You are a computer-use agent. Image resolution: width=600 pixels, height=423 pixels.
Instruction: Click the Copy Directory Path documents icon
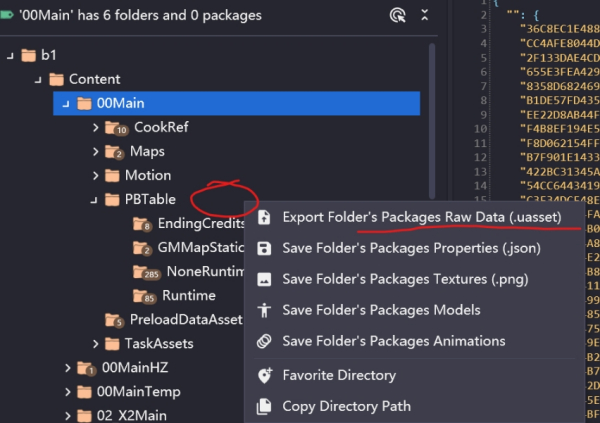pos(264,406)
